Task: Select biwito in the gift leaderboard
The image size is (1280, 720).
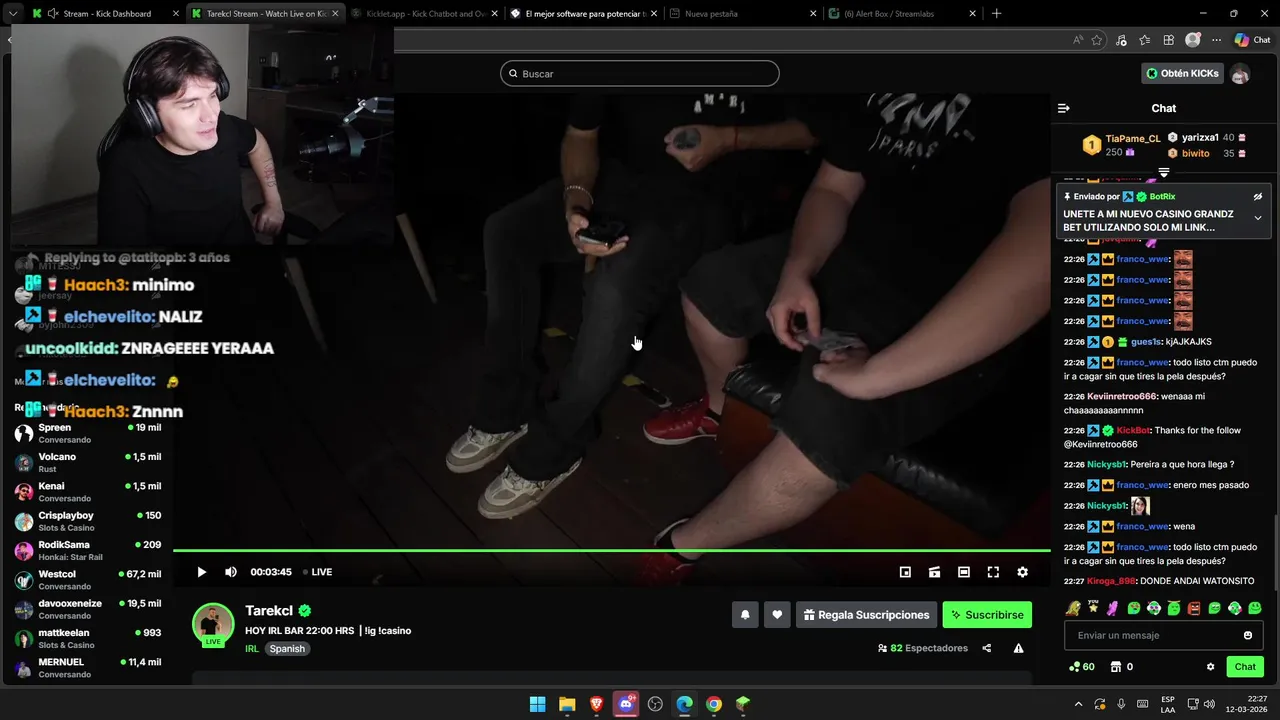Action: pos(1196,154)
